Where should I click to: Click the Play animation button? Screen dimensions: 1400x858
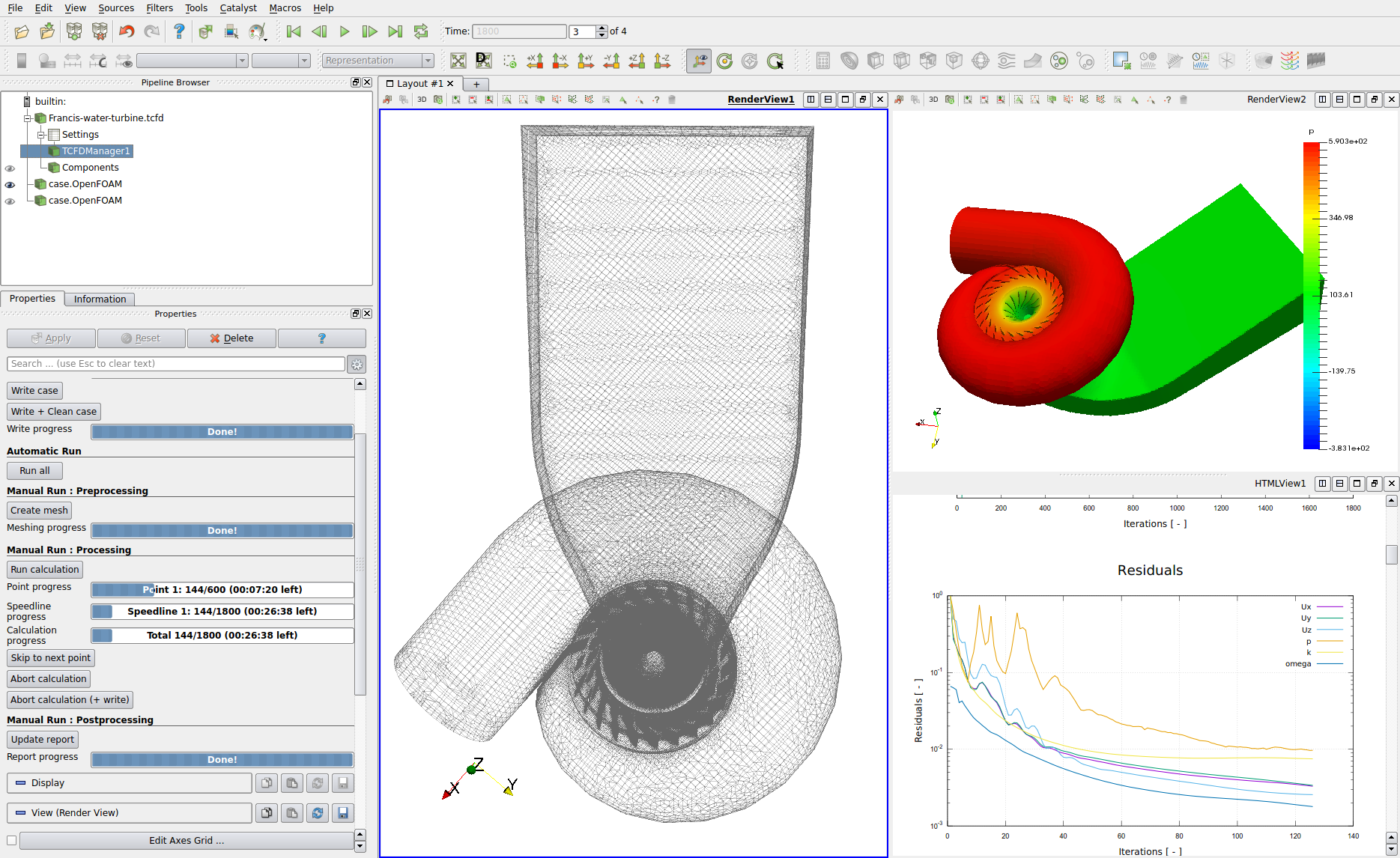(345, 31)
